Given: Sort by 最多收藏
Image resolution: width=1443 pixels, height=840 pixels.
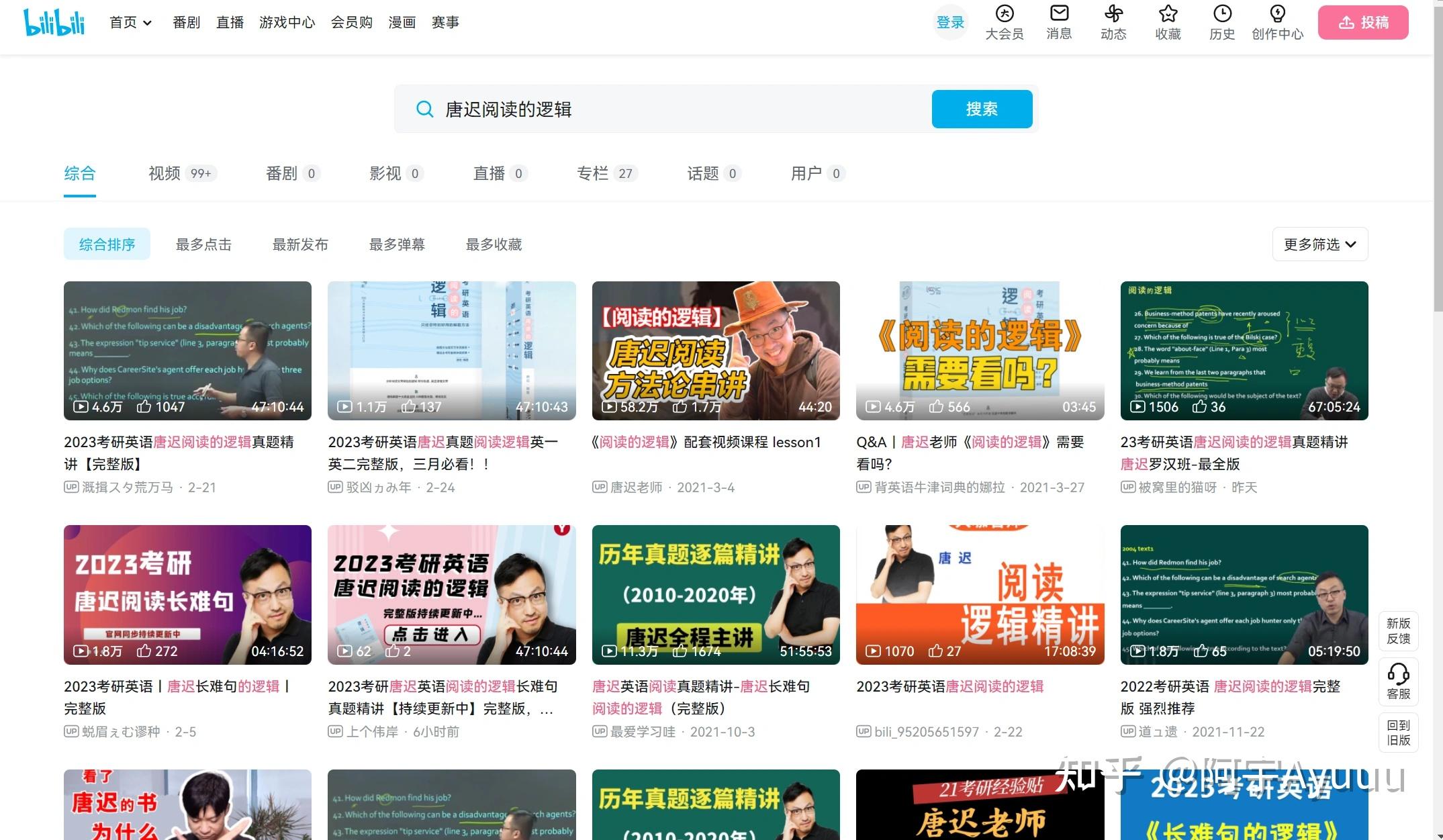Looking at the screenshot, I should tap(494, 244).
